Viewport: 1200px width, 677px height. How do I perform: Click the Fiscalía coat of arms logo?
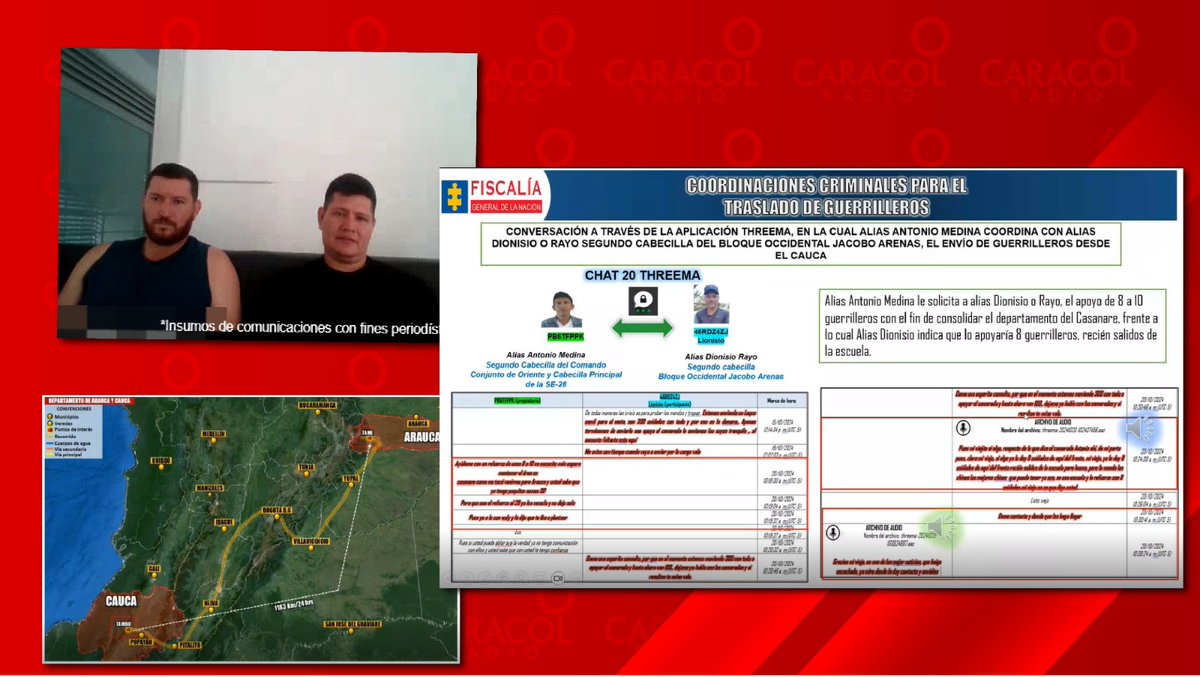[x=455, y=196]
